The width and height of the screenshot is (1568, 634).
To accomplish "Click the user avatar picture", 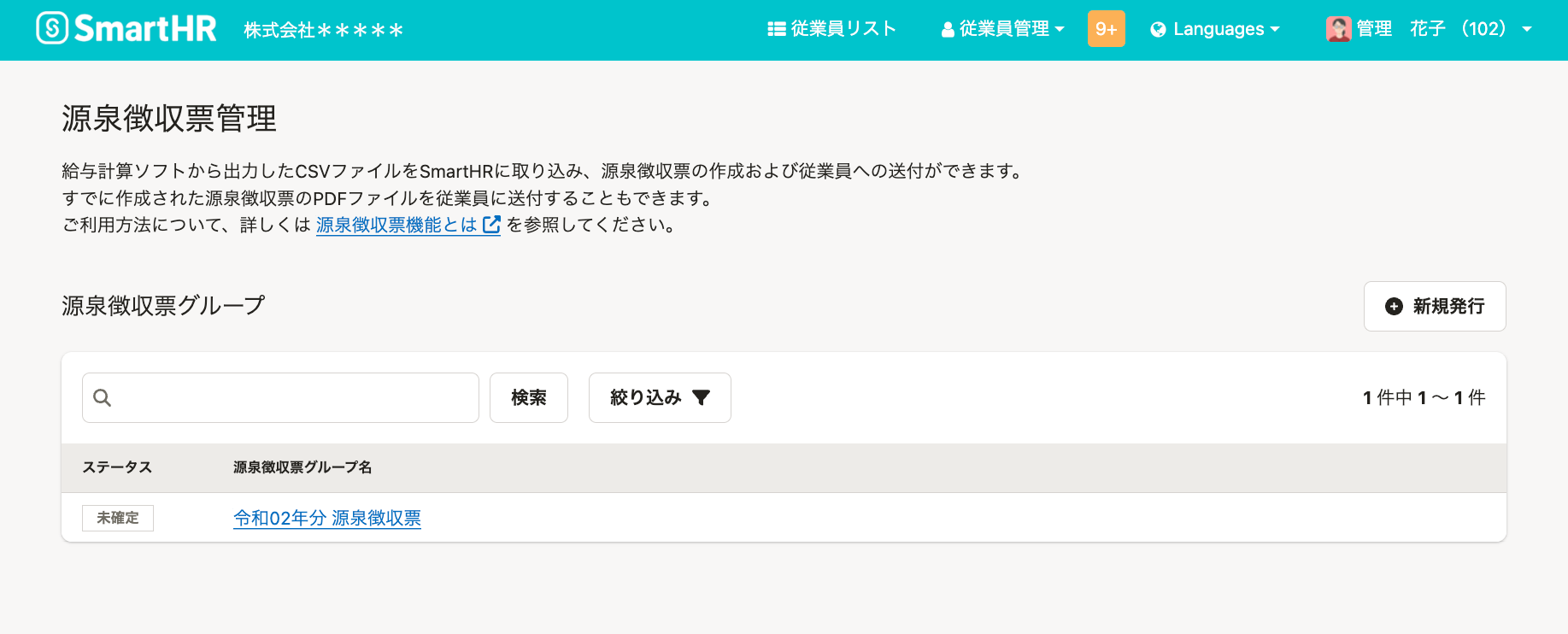I will tap(1337, 29).
